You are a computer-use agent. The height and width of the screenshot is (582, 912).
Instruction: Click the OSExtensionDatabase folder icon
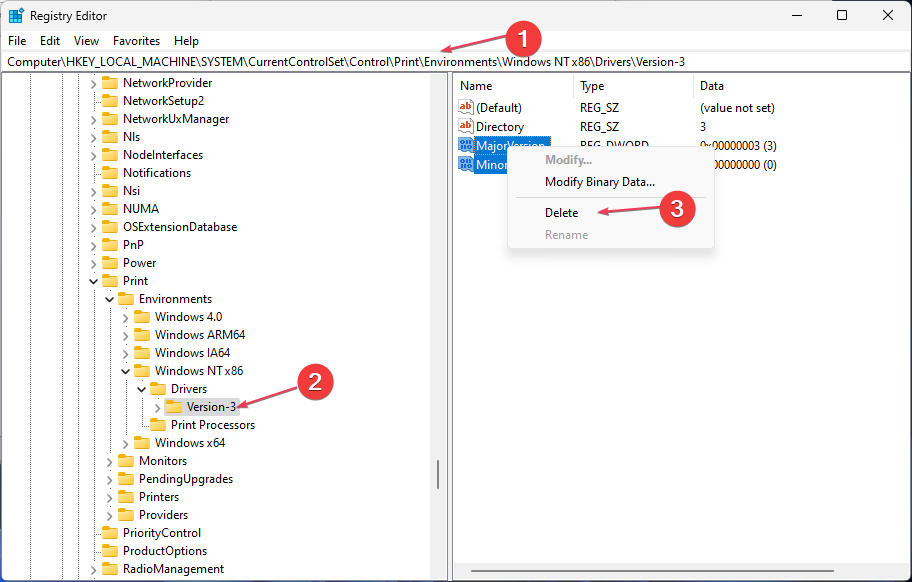(x=110, y=227)
